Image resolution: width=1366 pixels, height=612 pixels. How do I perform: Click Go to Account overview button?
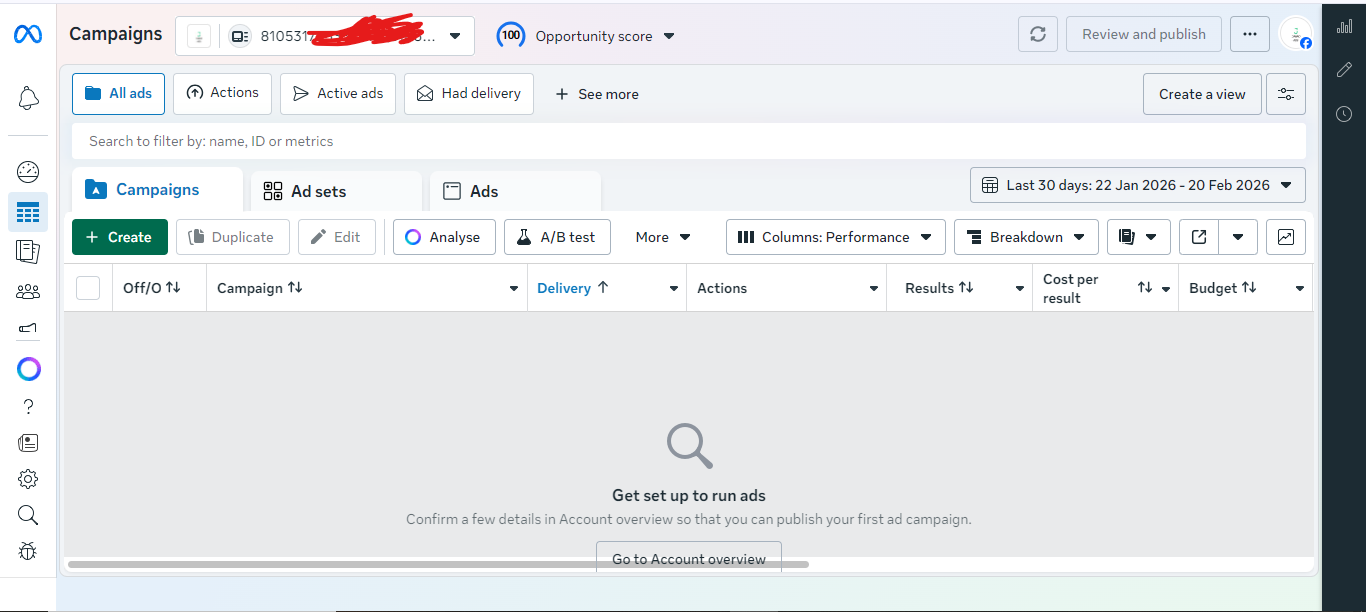tap(688, 558)
